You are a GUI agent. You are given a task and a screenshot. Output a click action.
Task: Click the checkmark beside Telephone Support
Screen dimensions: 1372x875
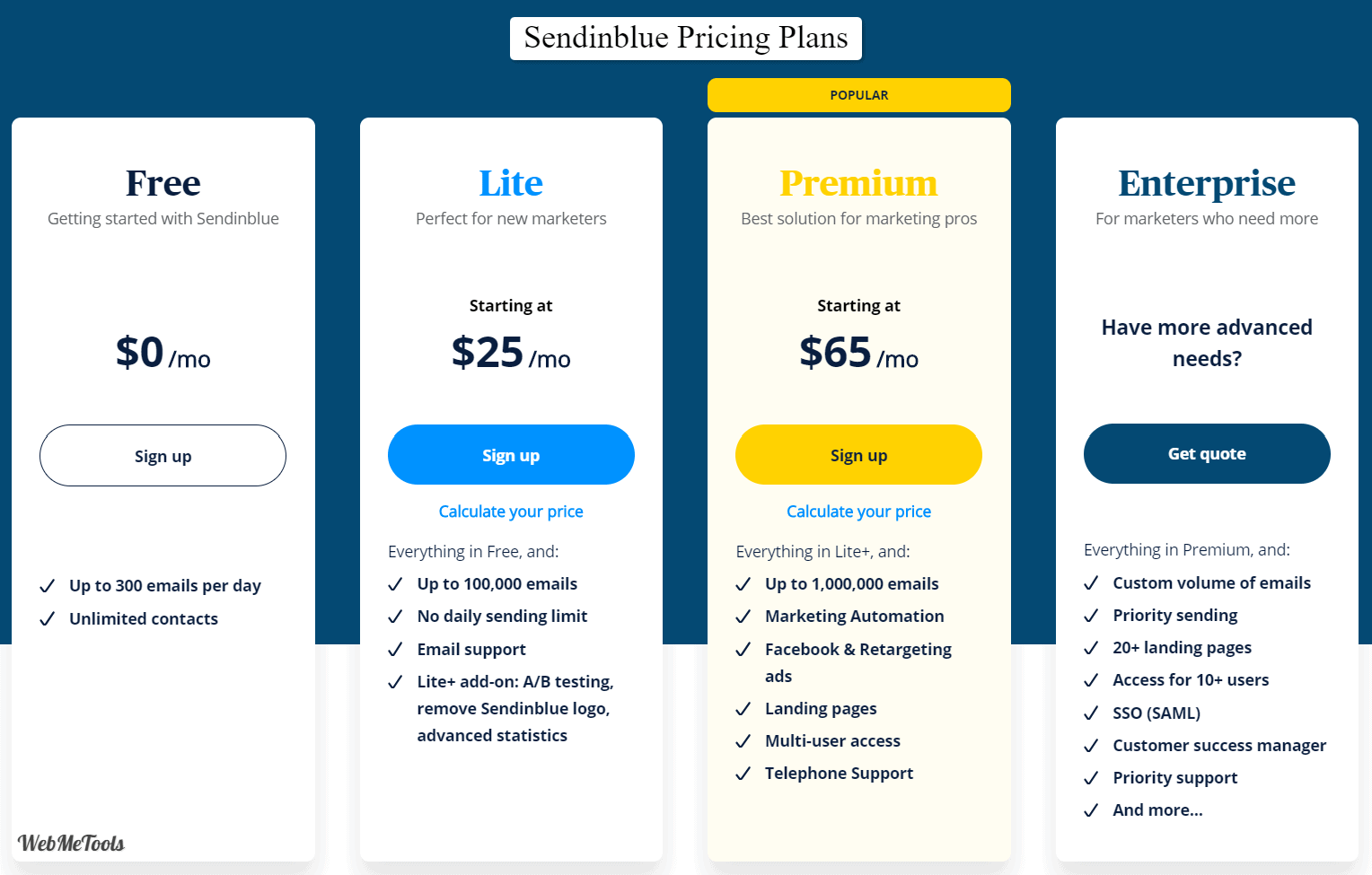tap(743, 774)
